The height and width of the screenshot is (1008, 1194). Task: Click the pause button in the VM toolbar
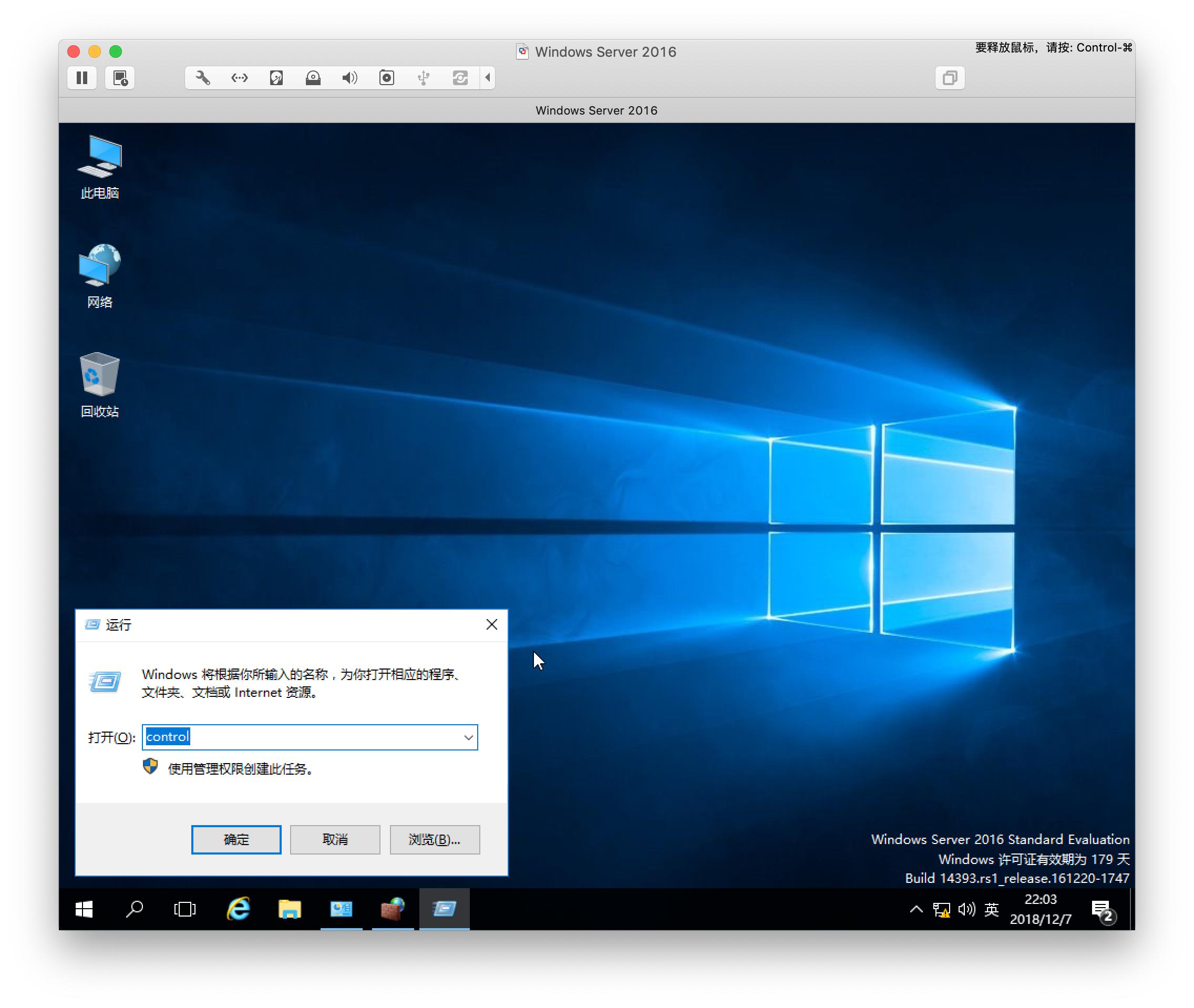click(81, 78)
